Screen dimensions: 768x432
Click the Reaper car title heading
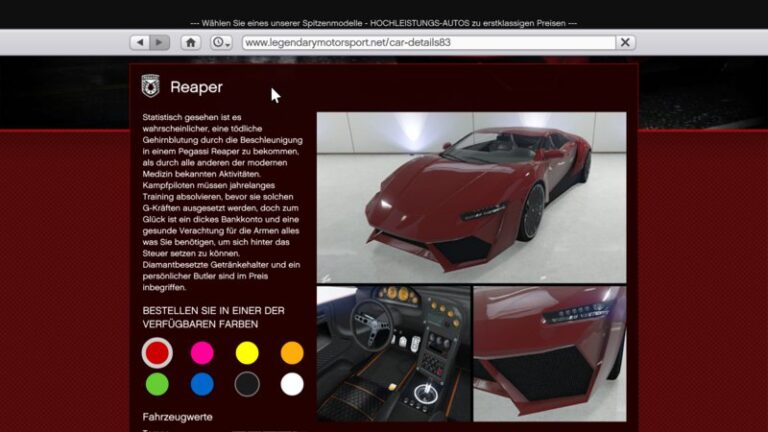pos(196,88)
